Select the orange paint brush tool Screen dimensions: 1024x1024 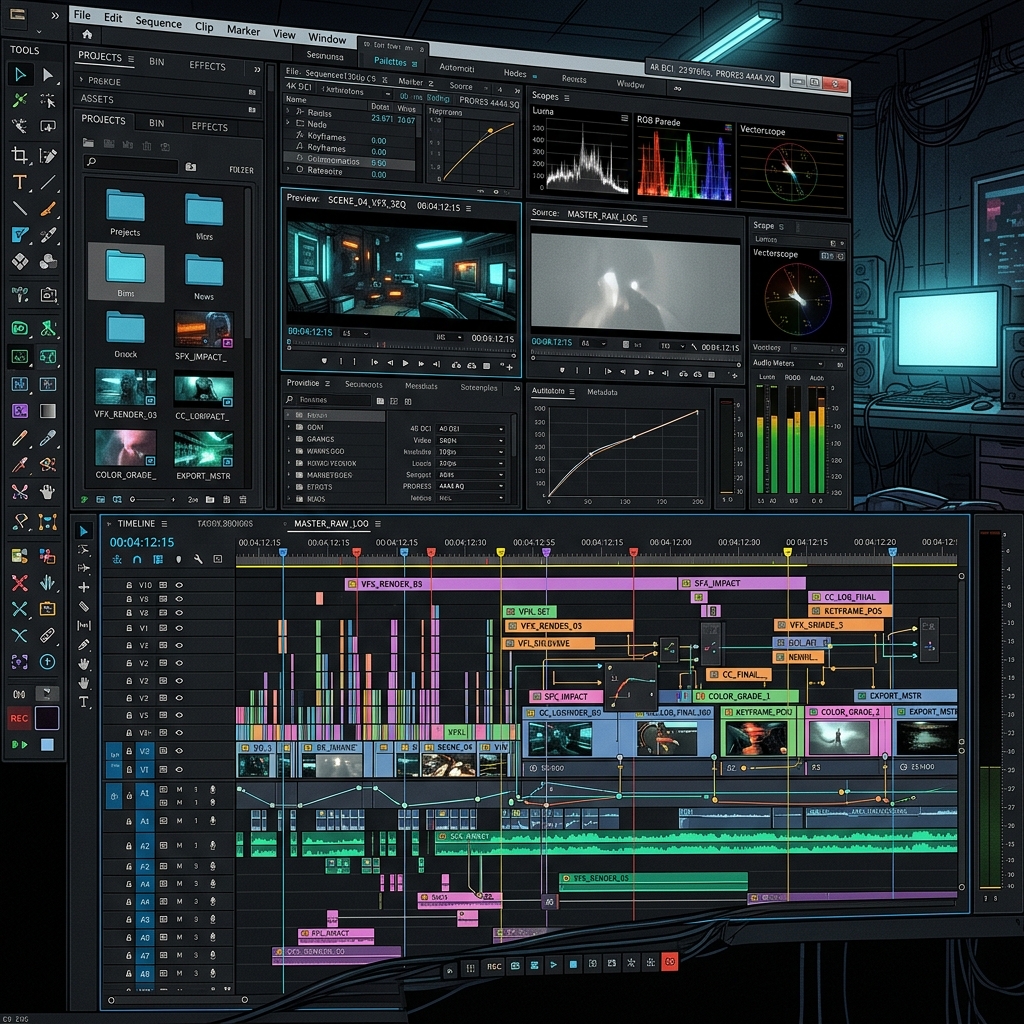pos(48,209)
